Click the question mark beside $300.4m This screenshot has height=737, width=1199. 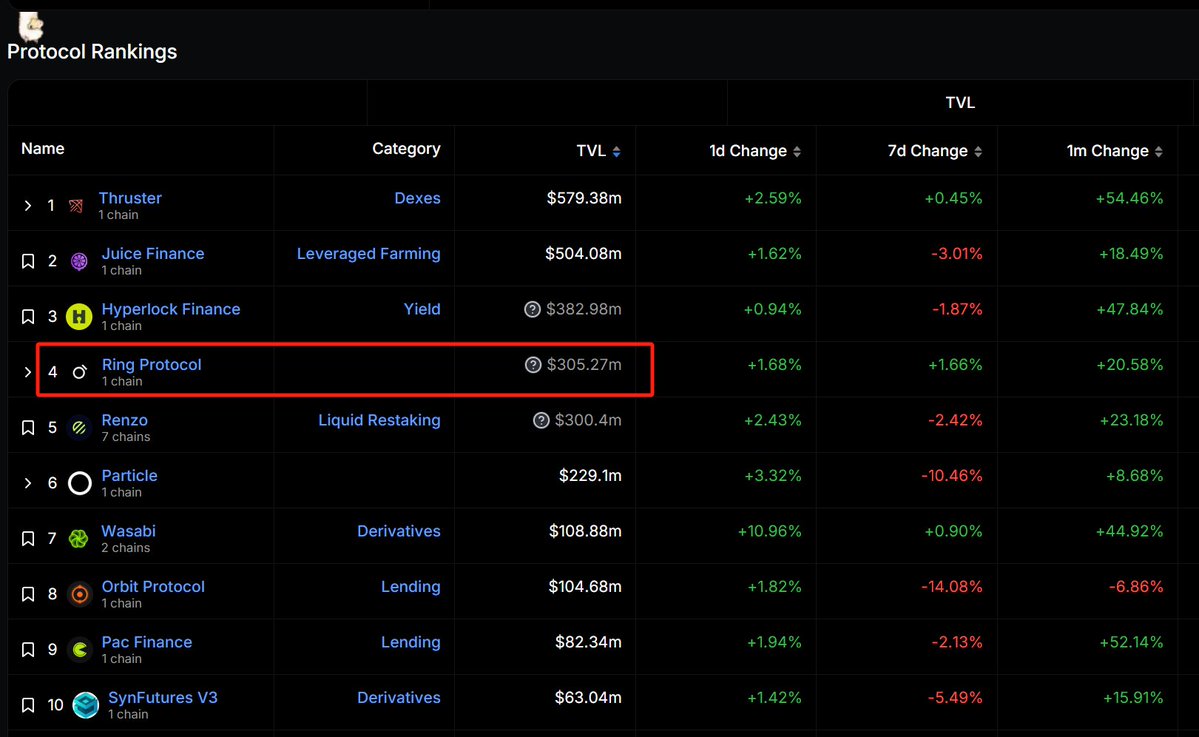[541, 420]
